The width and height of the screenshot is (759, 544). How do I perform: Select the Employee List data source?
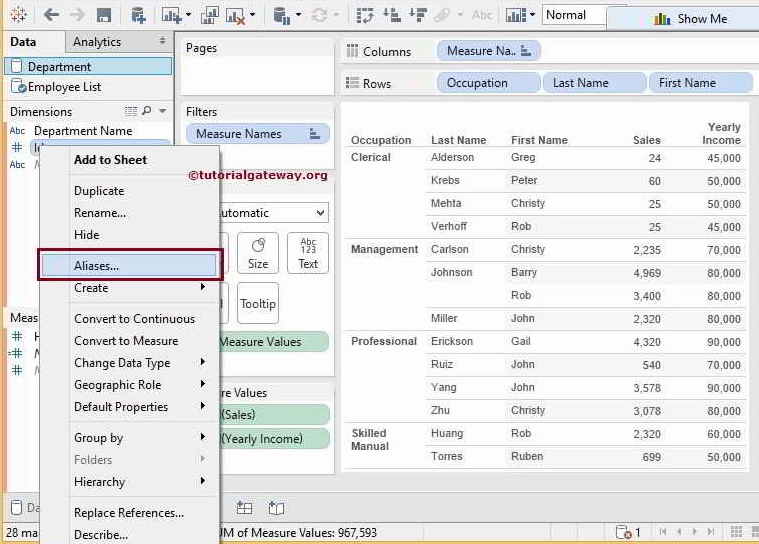coord(88,87)
